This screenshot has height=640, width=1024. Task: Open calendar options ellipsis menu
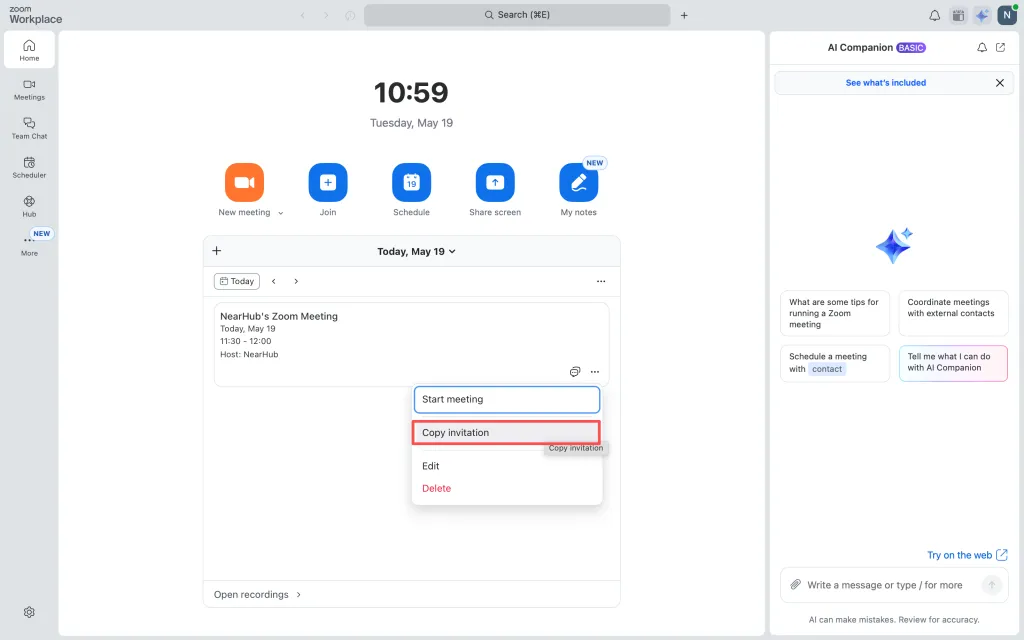[x=601, y=281]
